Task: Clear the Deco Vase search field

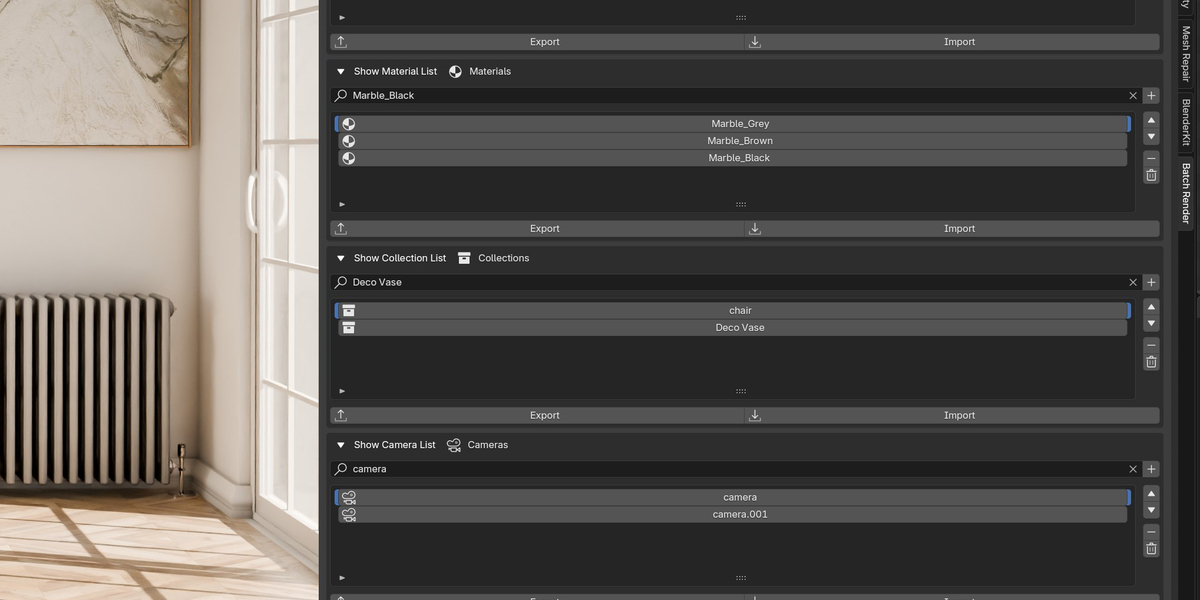Action: (x=1133, y=282)
